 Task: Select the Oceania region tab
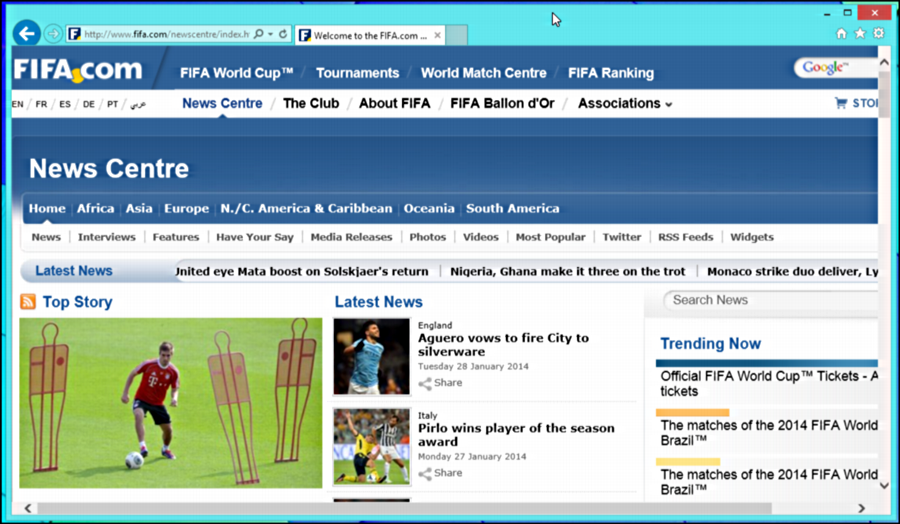click(429, 208)
